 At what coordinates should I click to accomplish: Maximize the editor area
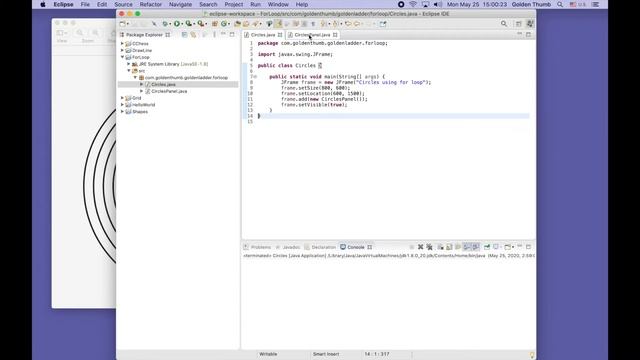click(x=528, y=35)
